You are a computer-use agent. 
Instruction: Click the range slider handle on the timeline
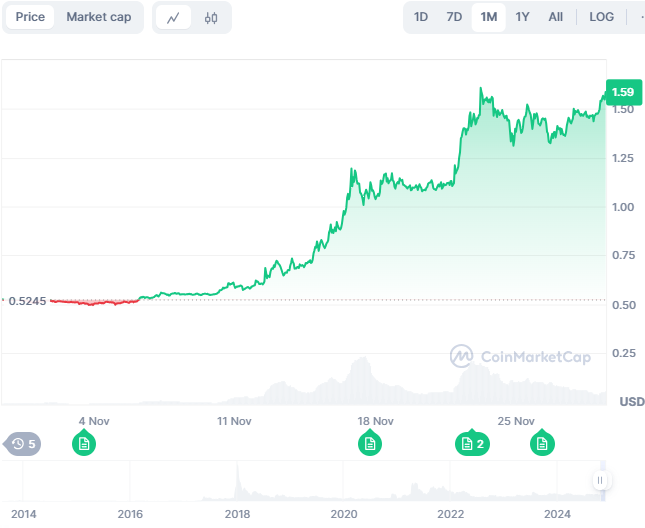coord(600,480)
